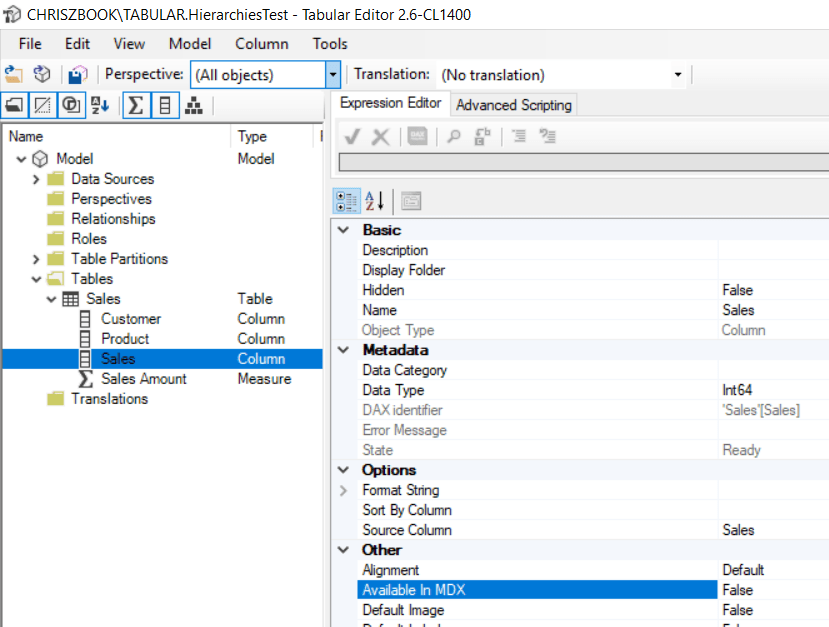The height and width of the screenshot is (627, 829).
Task: Click Relationships folder icon
Action: point(55,219)
